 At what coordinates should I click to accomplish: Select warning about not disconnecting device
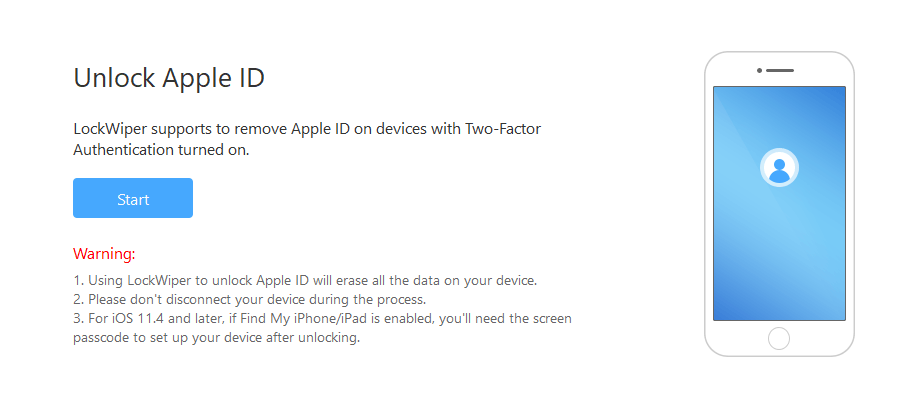pos(249,299)
